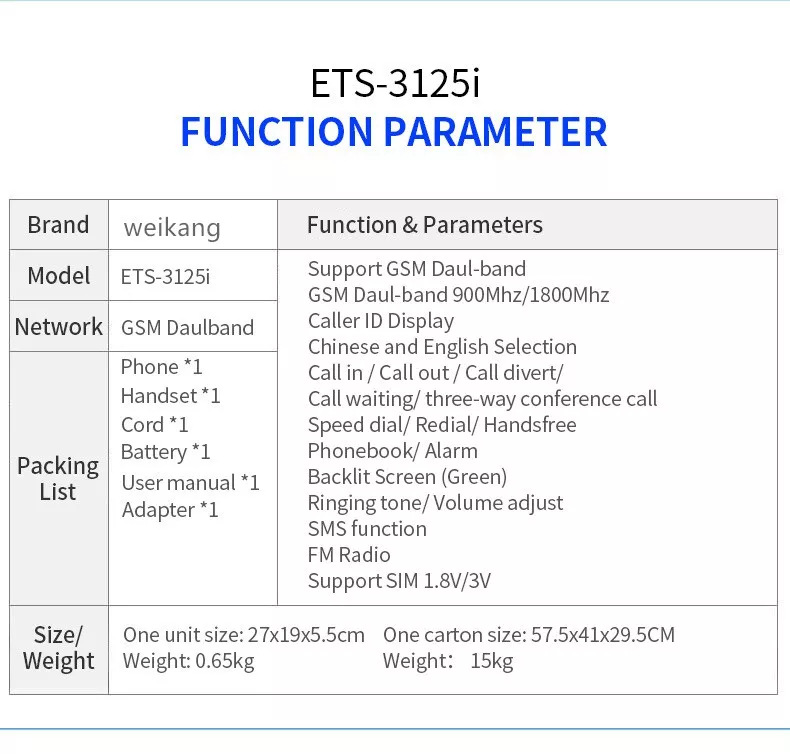790x754 pixels.
Task: Click the Caller ID Display line
Action: coord(380,321)
